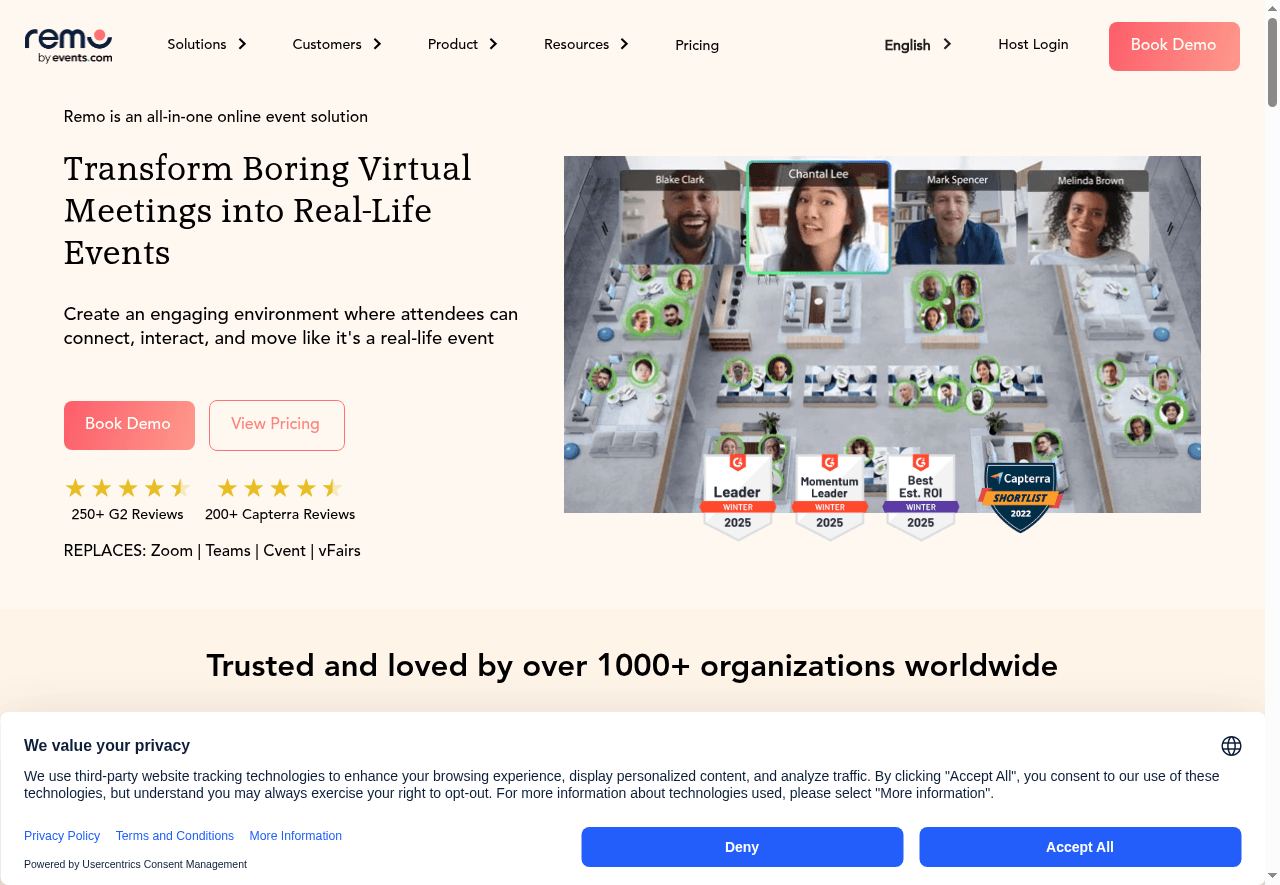Expand the Resources menu

[587, 44]
